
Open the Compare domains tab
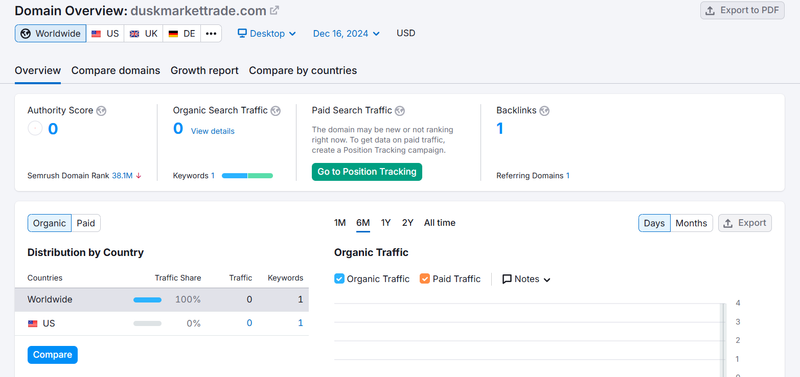coord(116,71)
